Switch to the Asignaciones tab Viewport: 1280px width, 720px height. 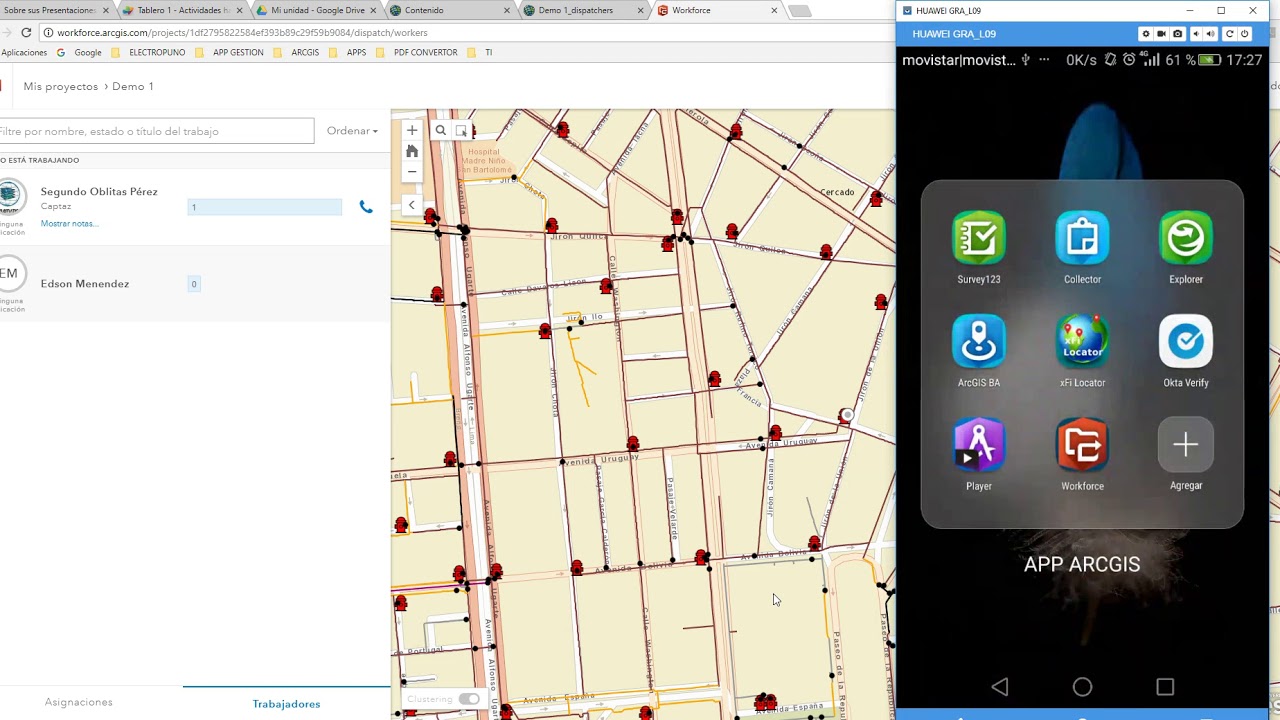tap(79, 703)
